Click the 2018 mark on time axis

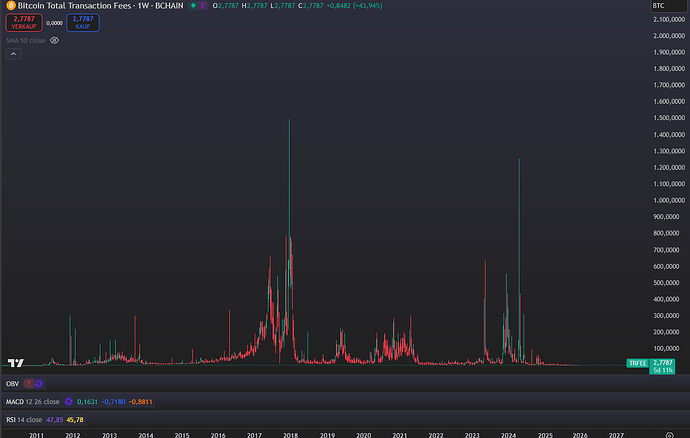coord(290,435)
